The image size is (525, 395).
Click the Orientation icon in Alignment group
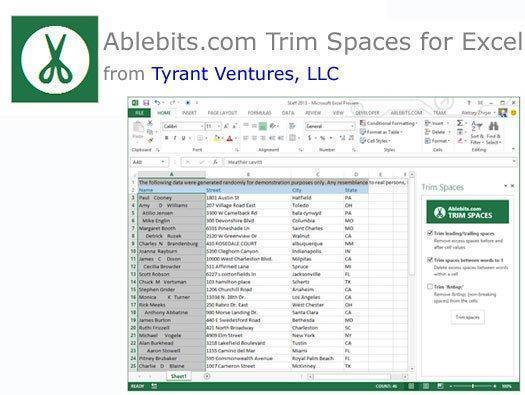coord(273,126)
